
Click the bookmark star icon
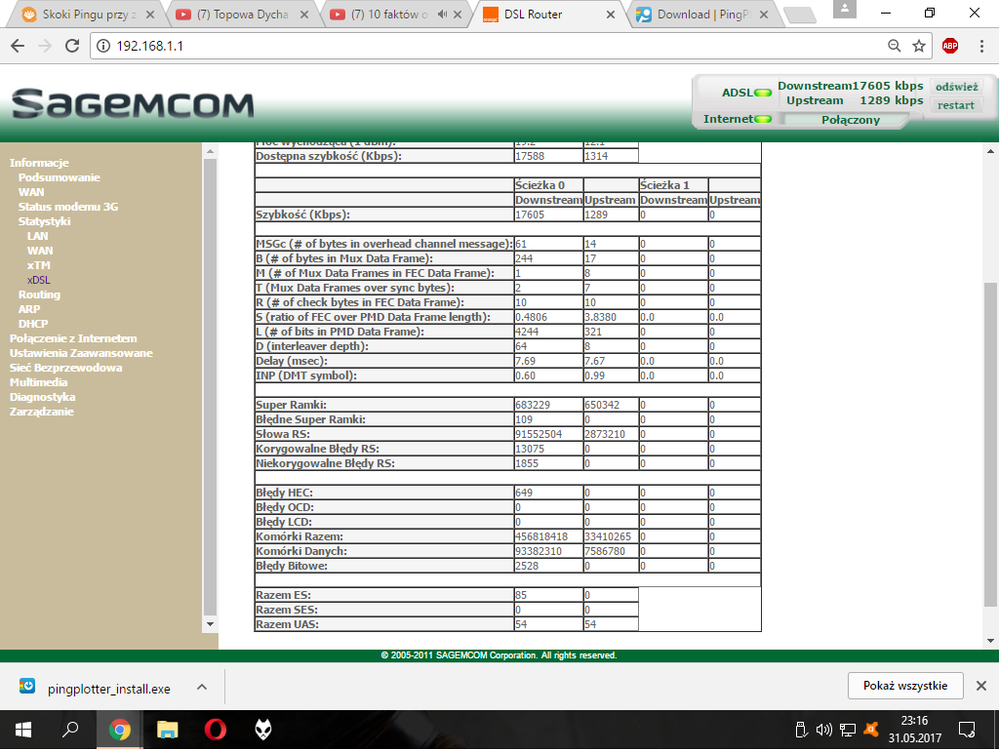click(919, 46)
